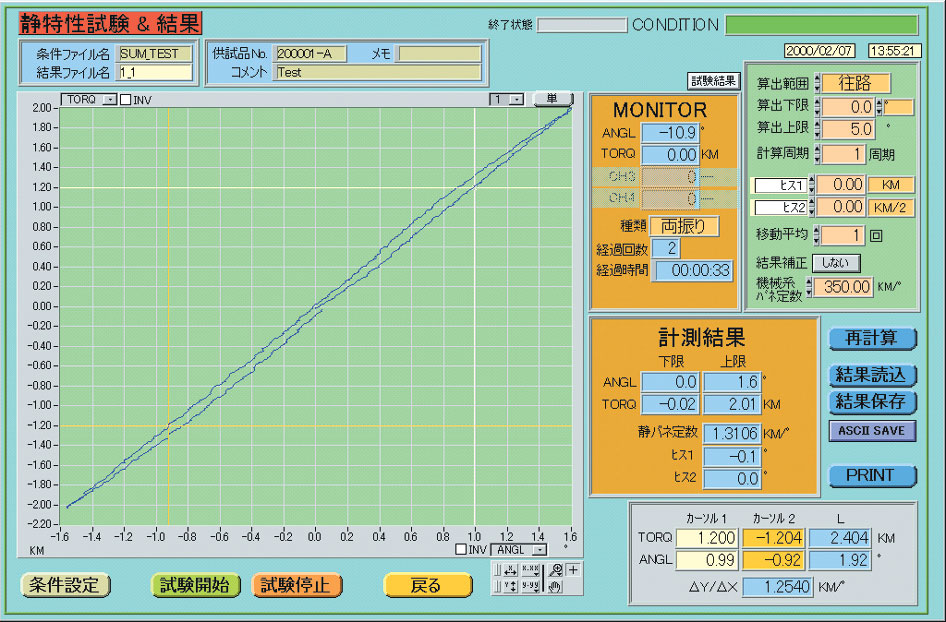Viewport: 946px width, 622px height.
Task: Toggle the 結果補正 しない switch
Action: [836, 263]
